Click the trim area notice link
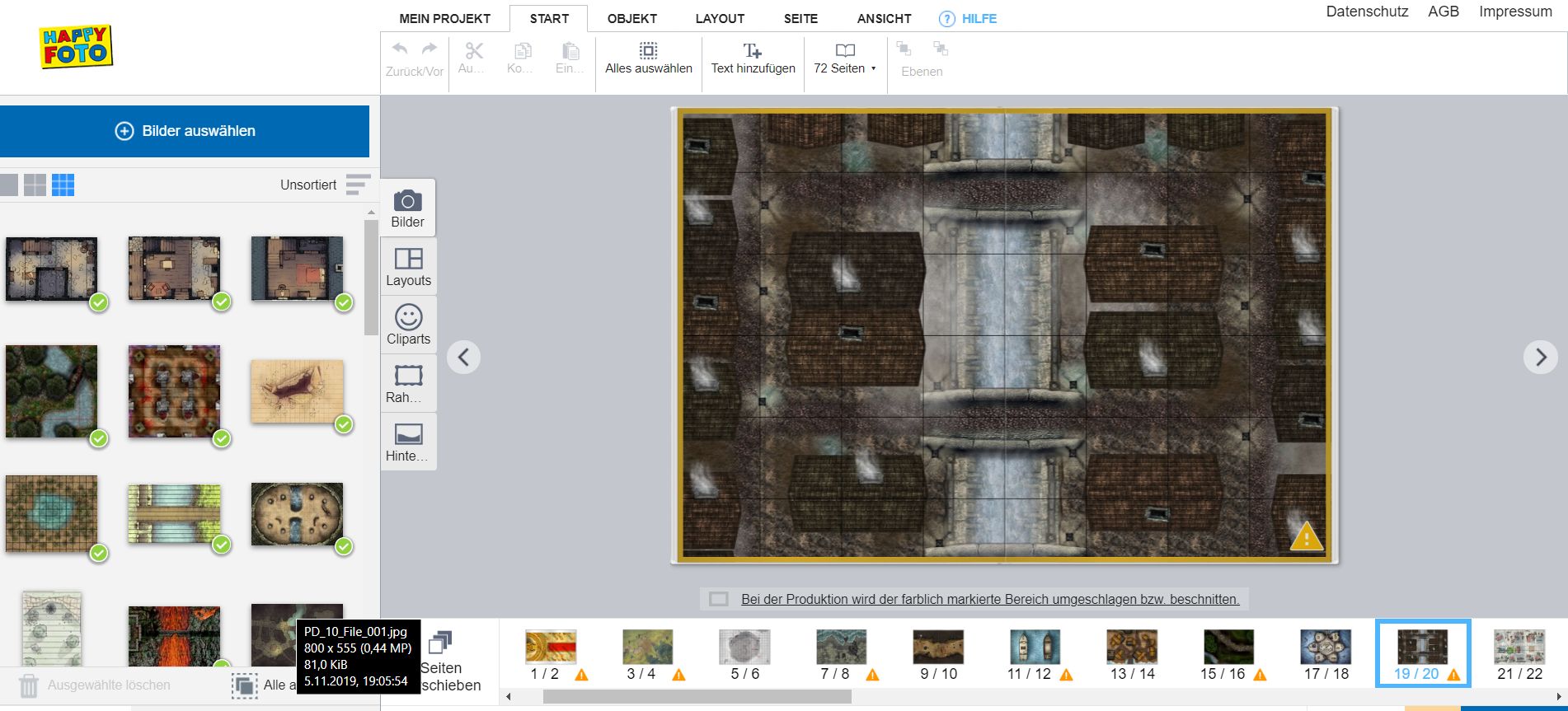This screenshot has height=711, width=1568. click(x=990, y=599)
